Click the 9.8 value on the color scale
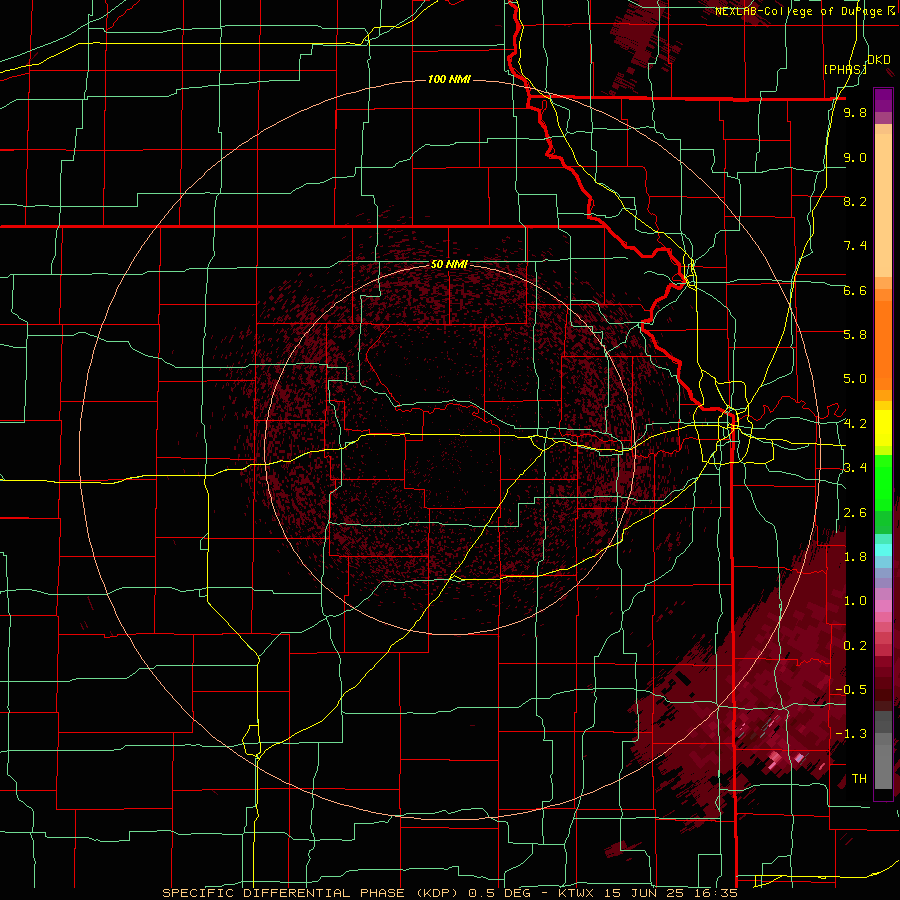 click(x=855, y=112)
